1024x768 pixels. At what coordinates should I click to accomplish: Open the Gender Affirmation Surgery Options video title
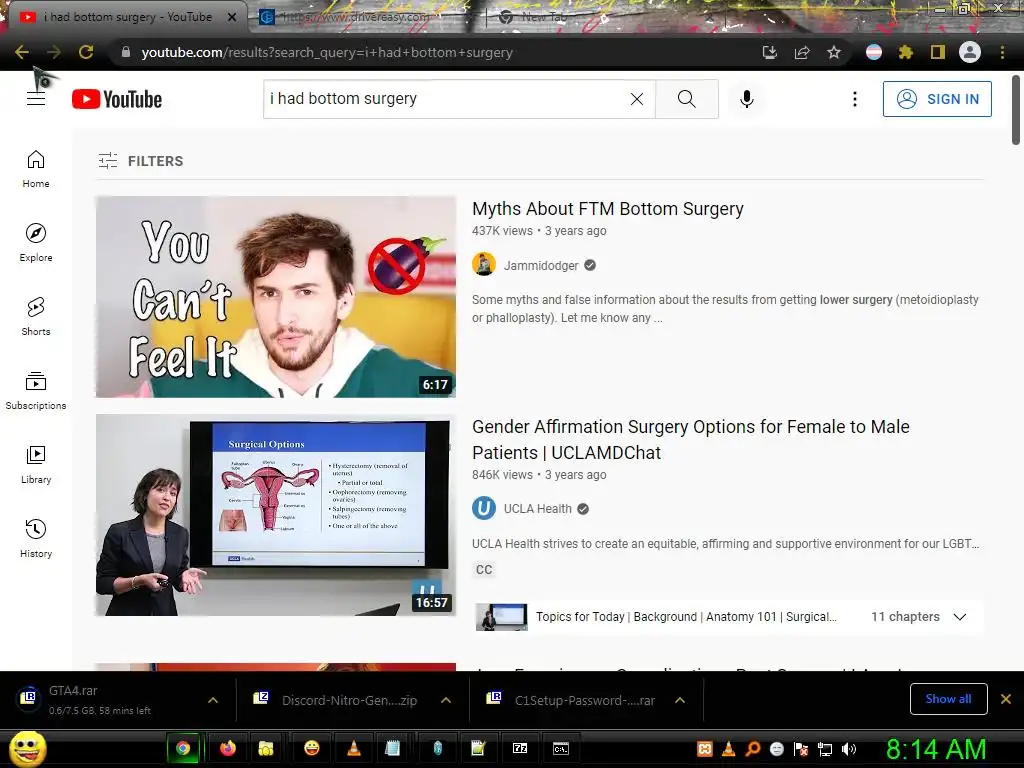tap(690, 440)
